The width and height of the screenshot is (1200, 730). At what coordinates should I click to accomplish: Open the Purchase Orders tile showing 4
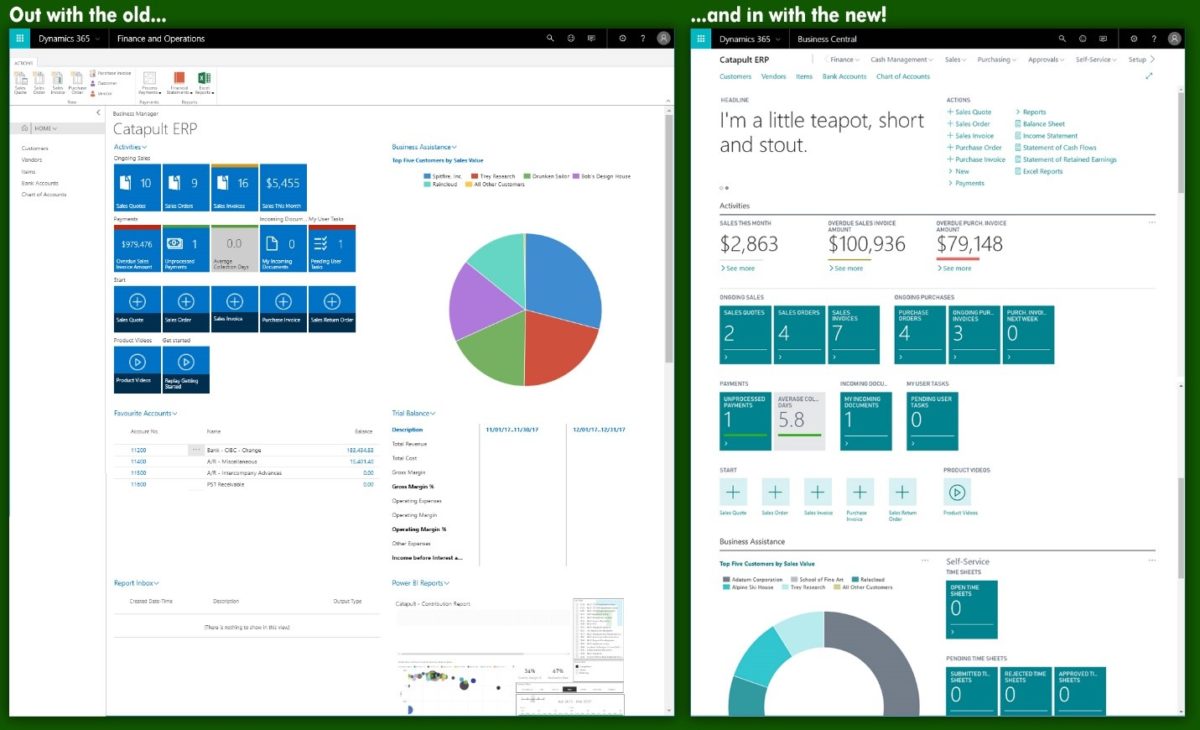point(920,334)
